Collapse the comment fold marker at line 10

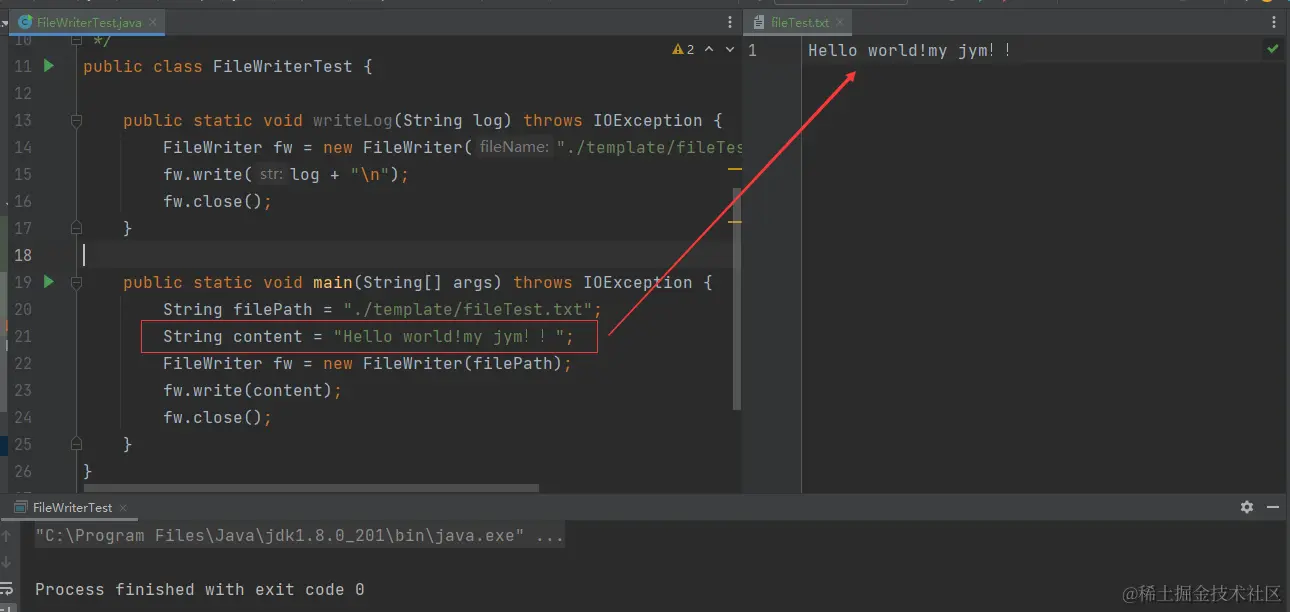pos(76,41)
